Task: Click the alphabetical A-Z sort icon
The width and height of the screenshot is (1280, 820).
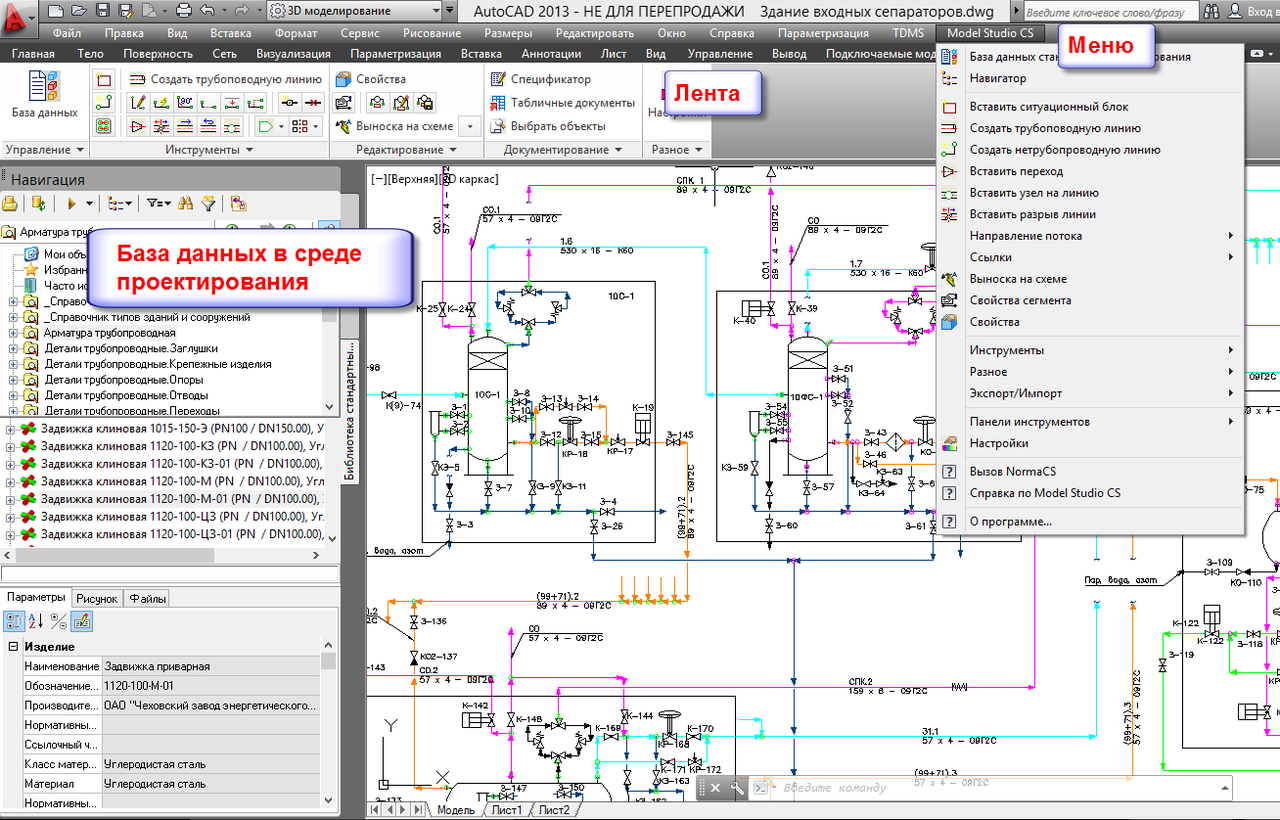Action: pos(35,621)
